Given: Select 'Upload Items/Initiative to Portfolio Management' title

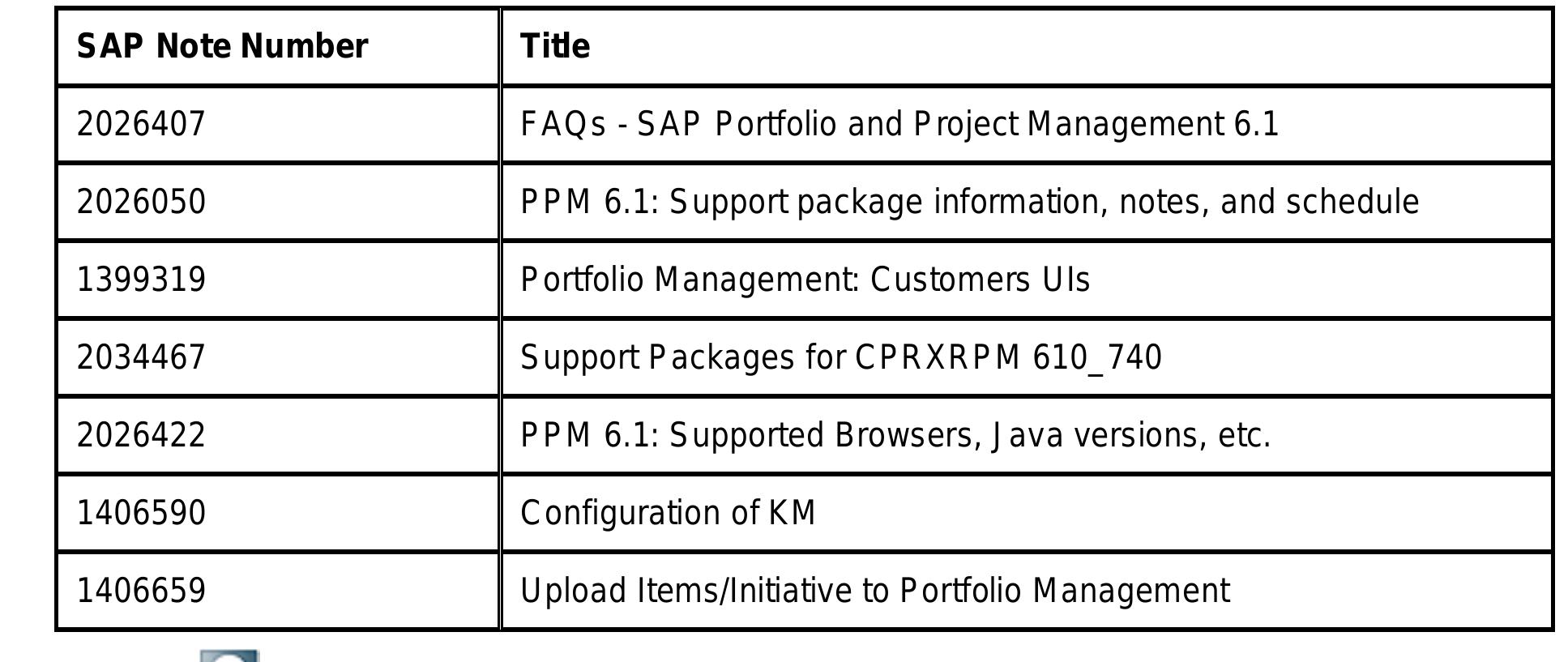Looking at the screenshot, I should point(874,591).
